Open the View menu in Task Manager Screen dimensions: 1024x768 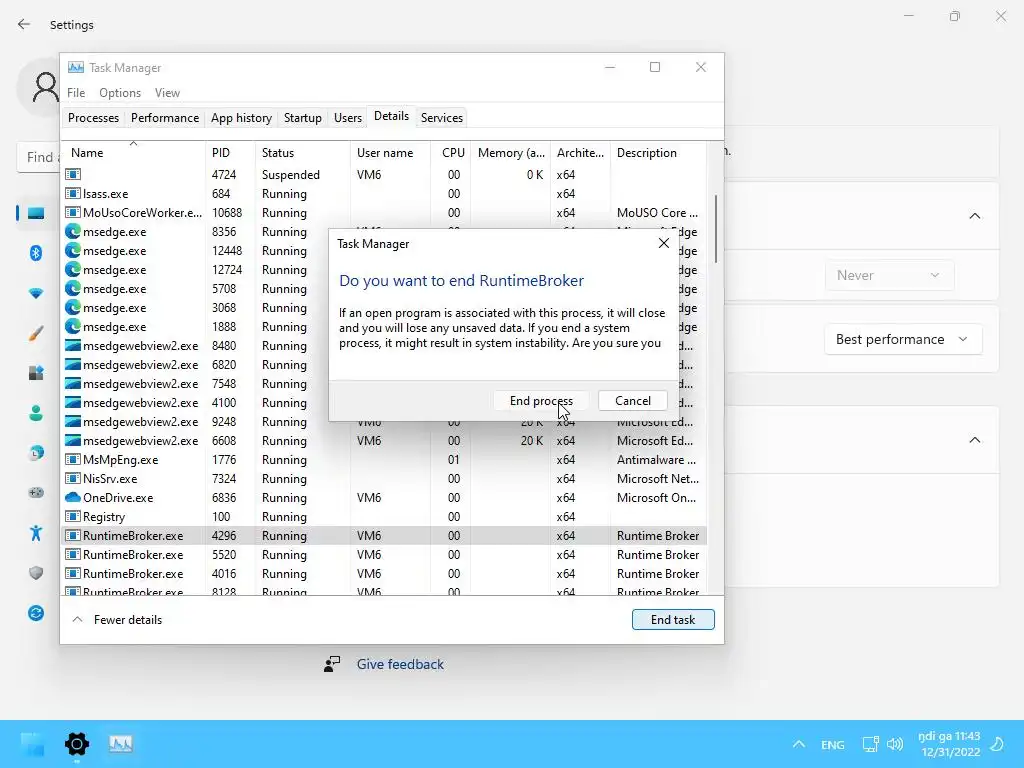[x=167, y=93]
